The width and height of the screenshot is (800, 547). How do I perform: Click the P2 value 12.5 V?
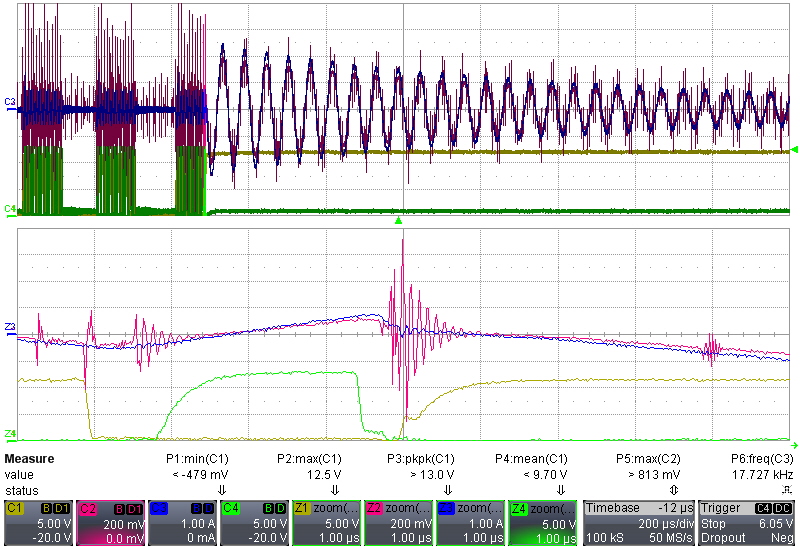324,475
